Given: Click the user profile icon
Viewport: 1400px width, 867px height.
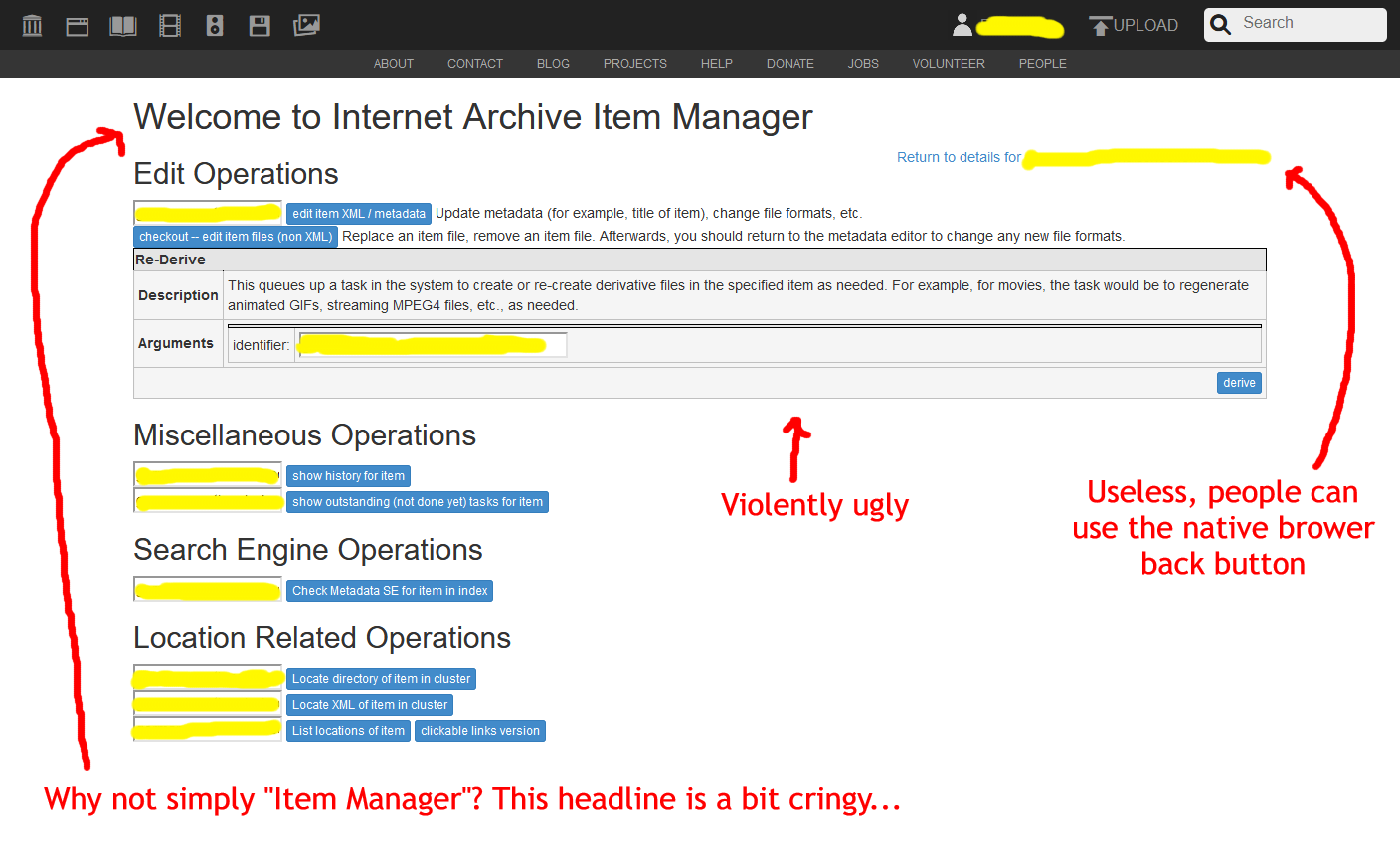Looking at the screenshot, I should coord(962,25).
